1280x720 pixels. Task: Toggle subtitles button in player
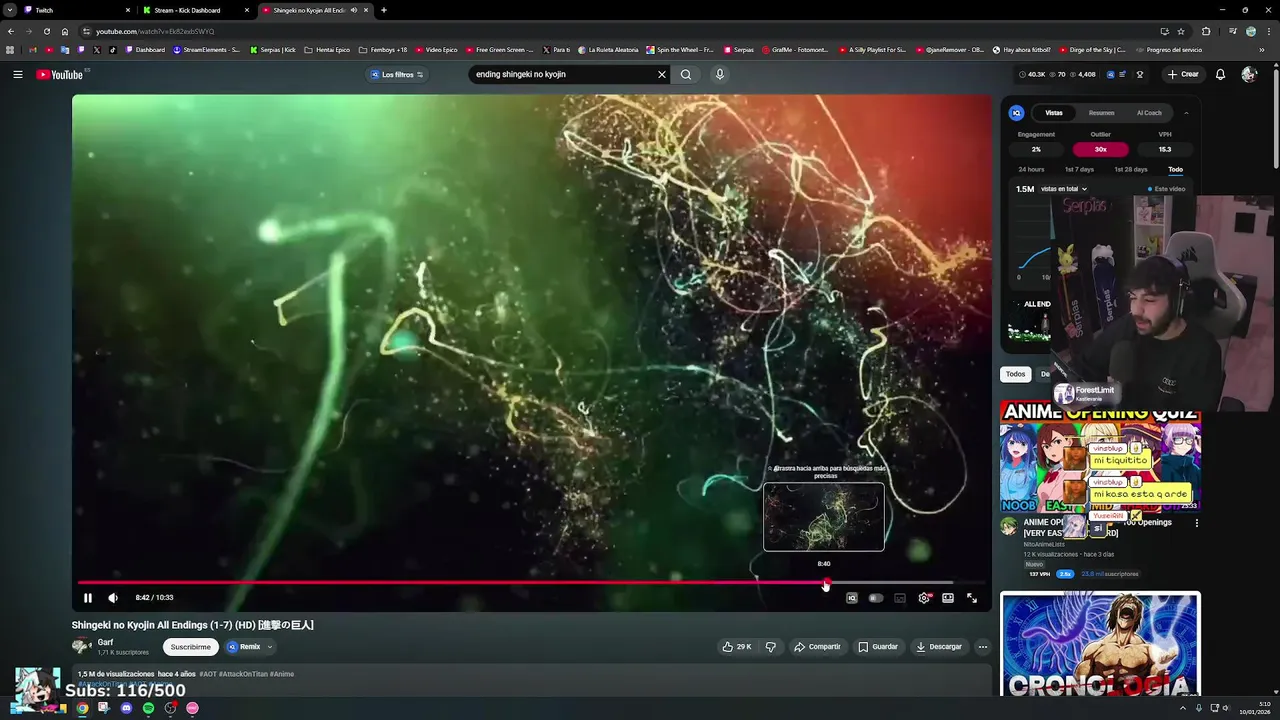(900, 598)
